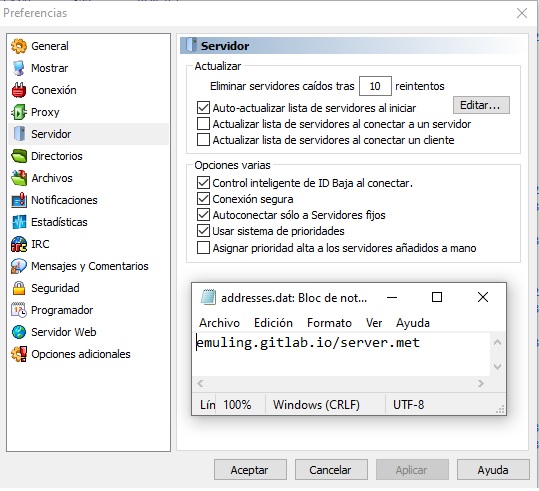The image size is (539, 491).
Task: Click the UTF-8 status bar entry
Action: coord(409,405)
